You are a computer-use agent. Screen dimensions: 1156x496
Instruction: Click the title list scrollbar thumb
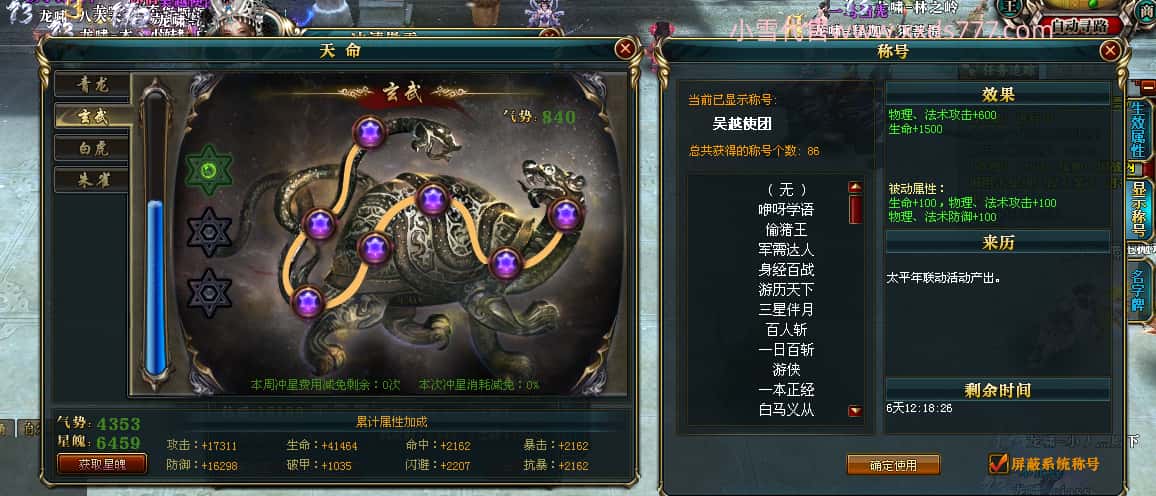(855, 209)
